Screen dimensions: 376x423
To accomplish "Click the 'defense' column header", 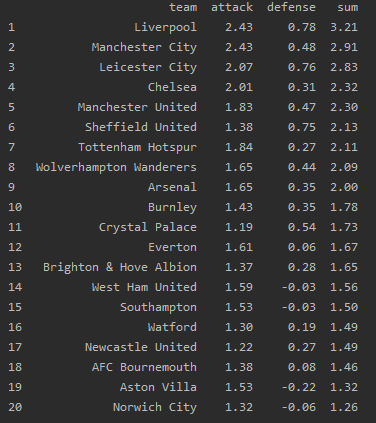I will 291,7.
